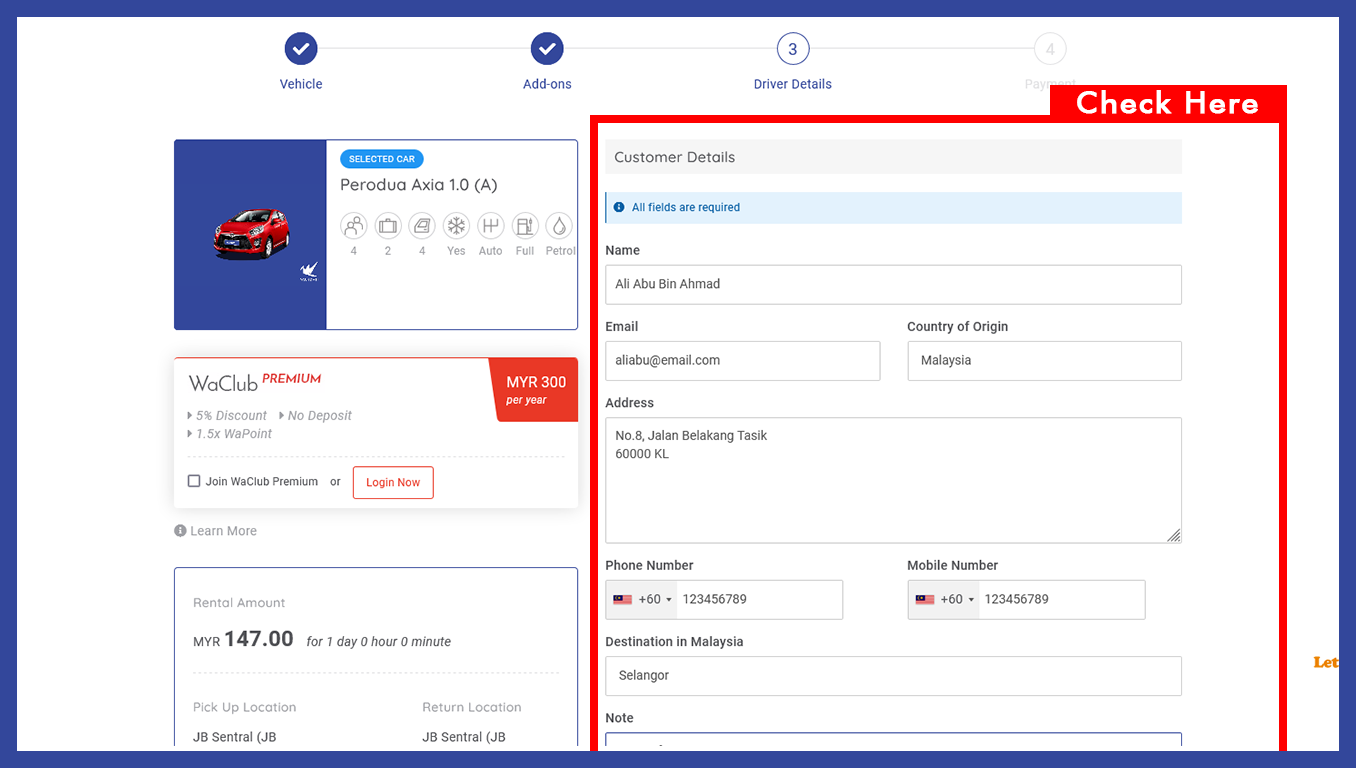Click the doors icon in car features

point(422,225)
